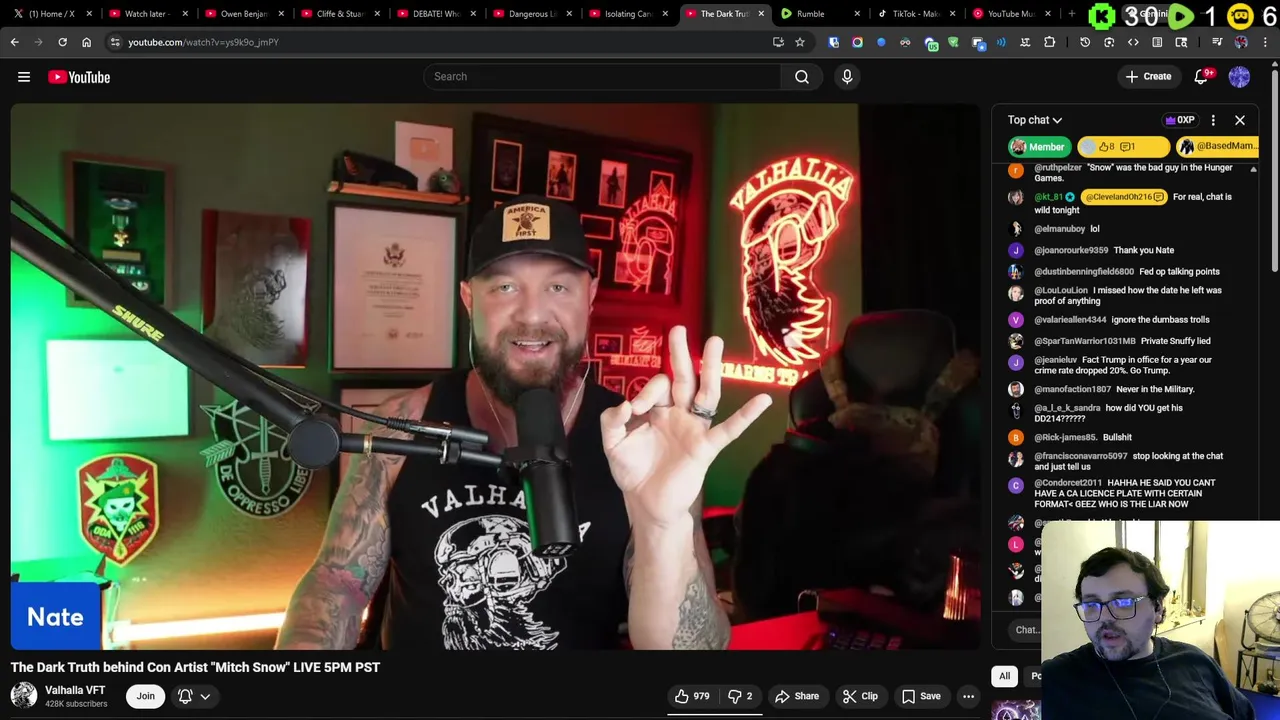Image resolution: width=1280 pixels, height=720 pixels.
Task: Select the Member chip in chat
Action: pos(1038,147)
